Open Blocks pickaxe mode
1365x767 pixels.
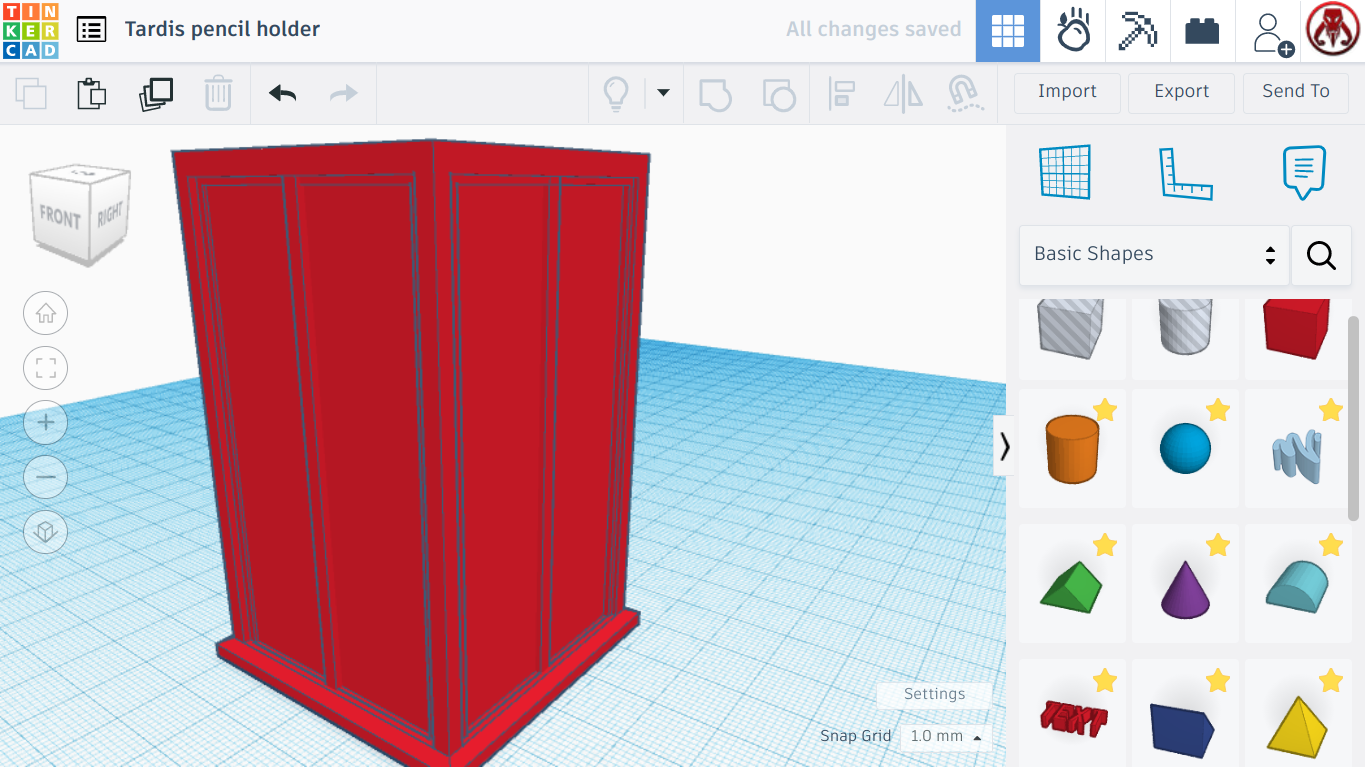[x=1137, y=31]
